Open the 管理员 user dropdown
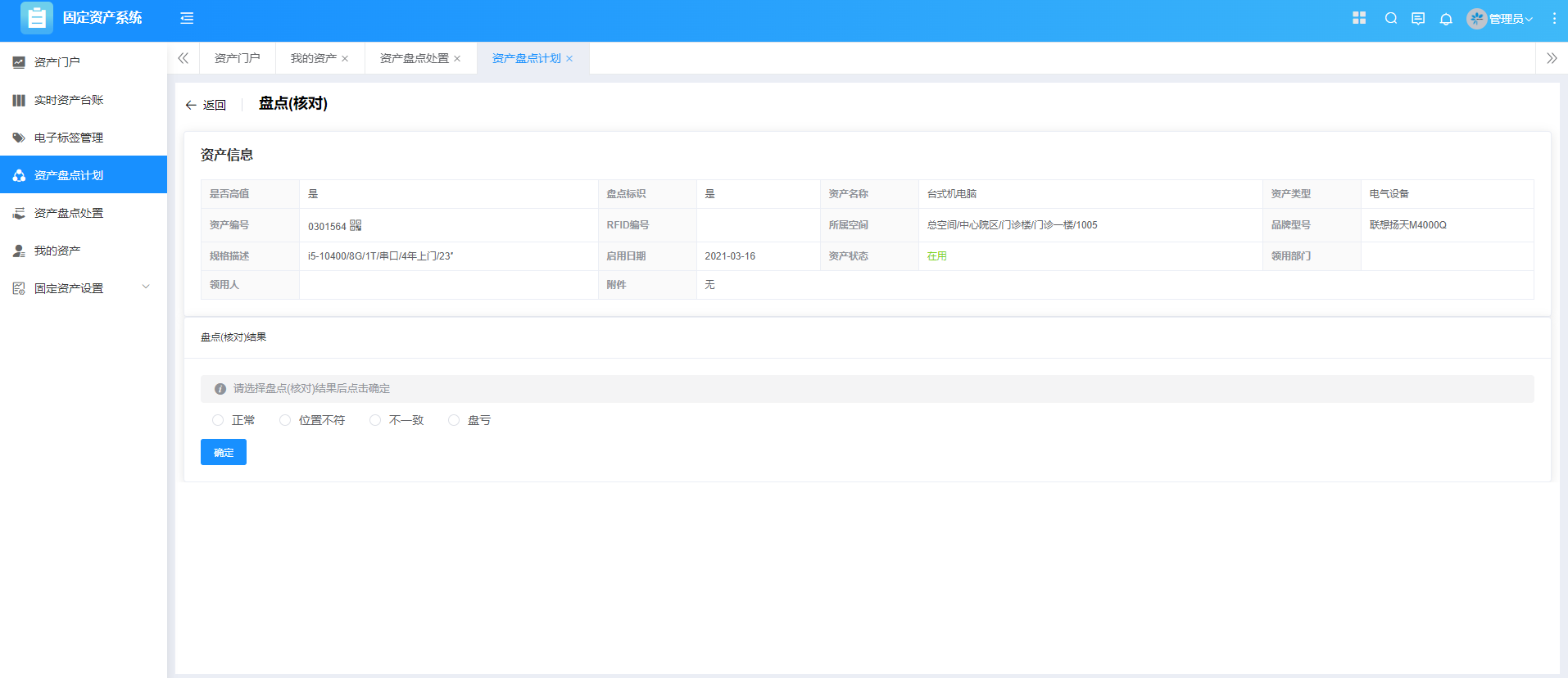The width and height of the screenshot is (1568, 678). [1501, 19]
